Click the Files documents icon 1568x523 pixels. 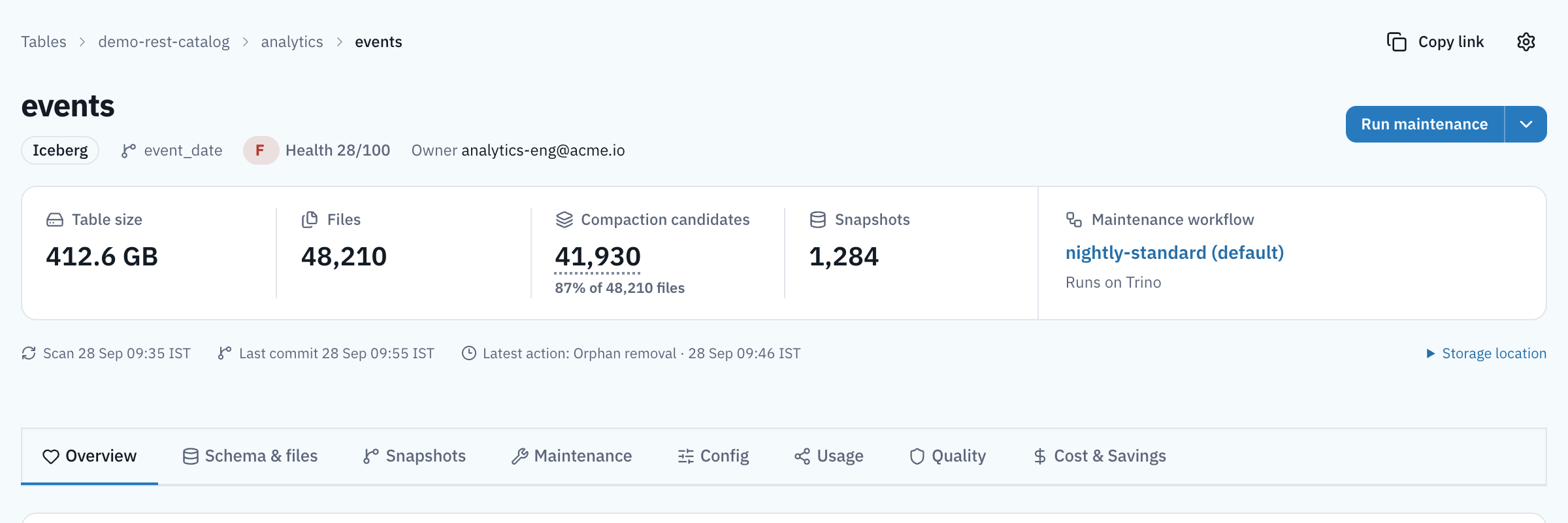tap(310, 220)
